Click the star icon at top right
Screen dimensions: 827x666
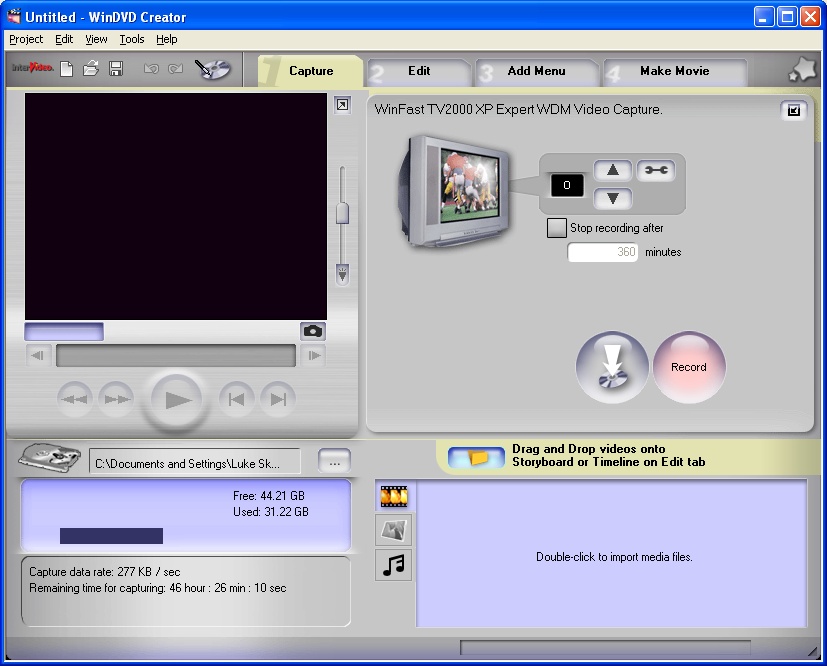tap(802, 70)
